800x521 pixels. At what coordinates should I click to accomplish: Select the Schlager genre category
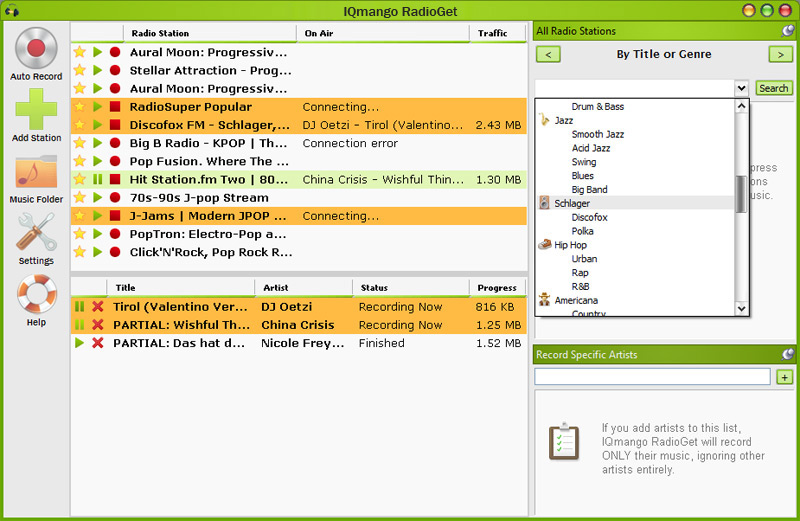click(572, 203)
